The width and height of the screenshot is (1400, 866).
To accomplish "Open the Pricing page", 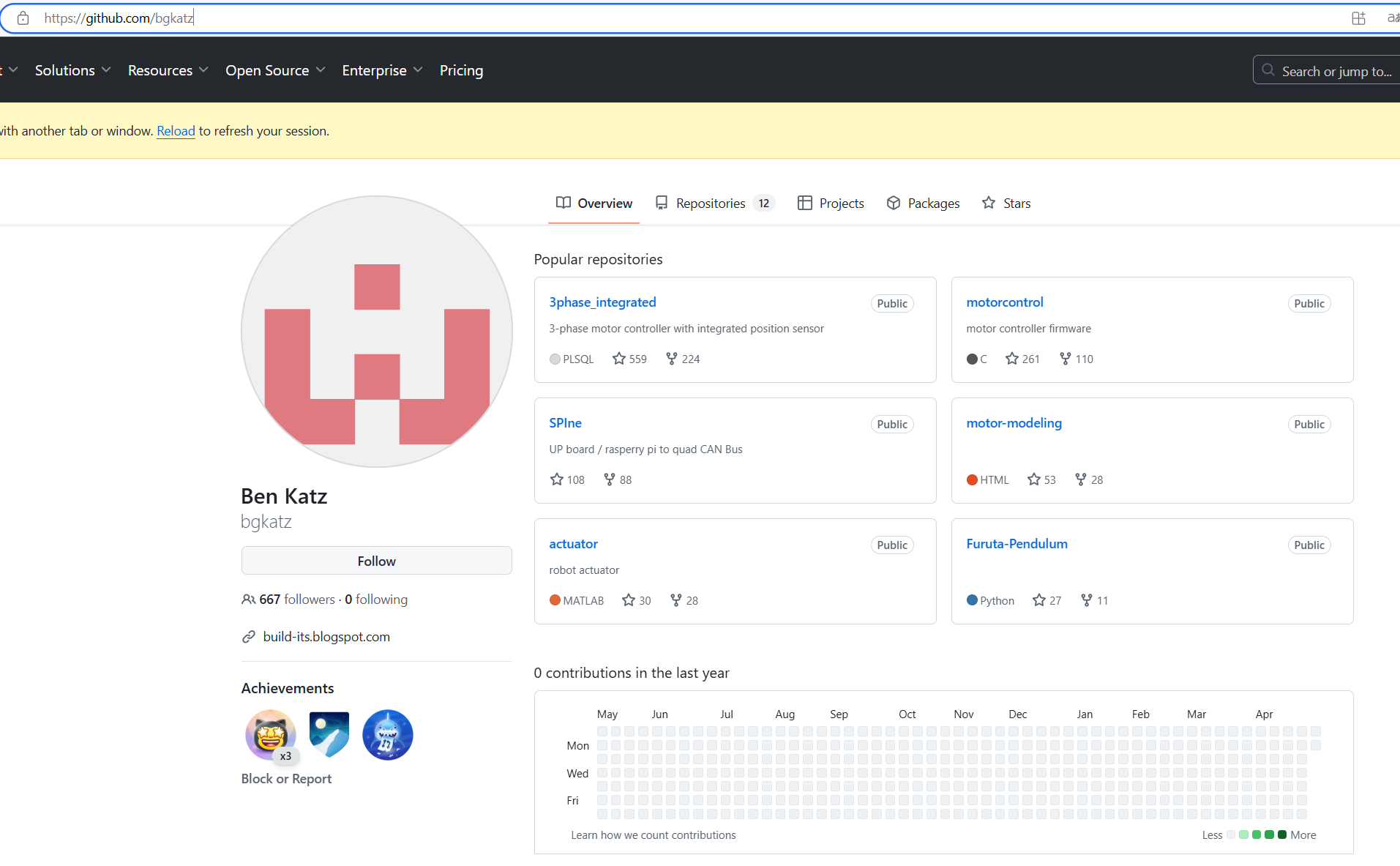I will (x=461, y=70).
